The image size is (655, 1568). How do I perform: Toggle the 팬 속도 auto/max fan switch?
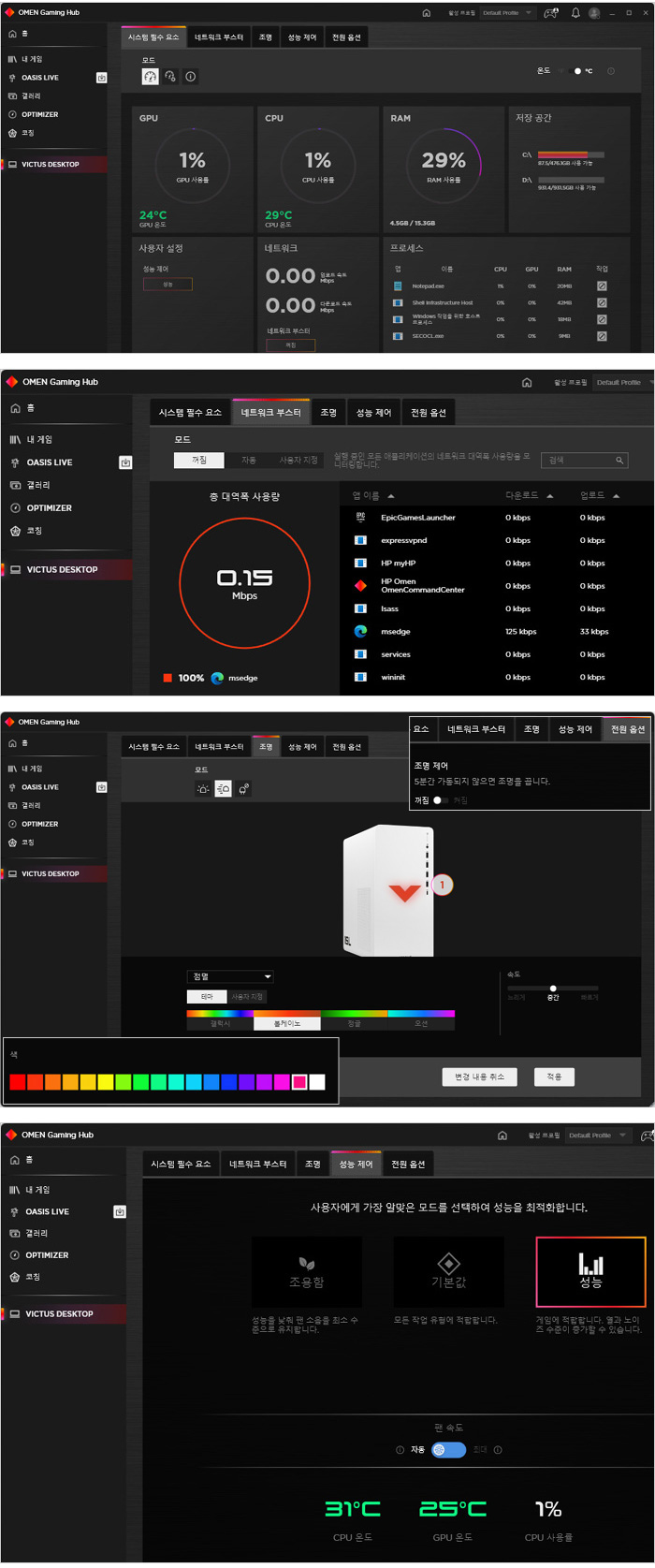pyautogui.click(x=448, y=1449)
